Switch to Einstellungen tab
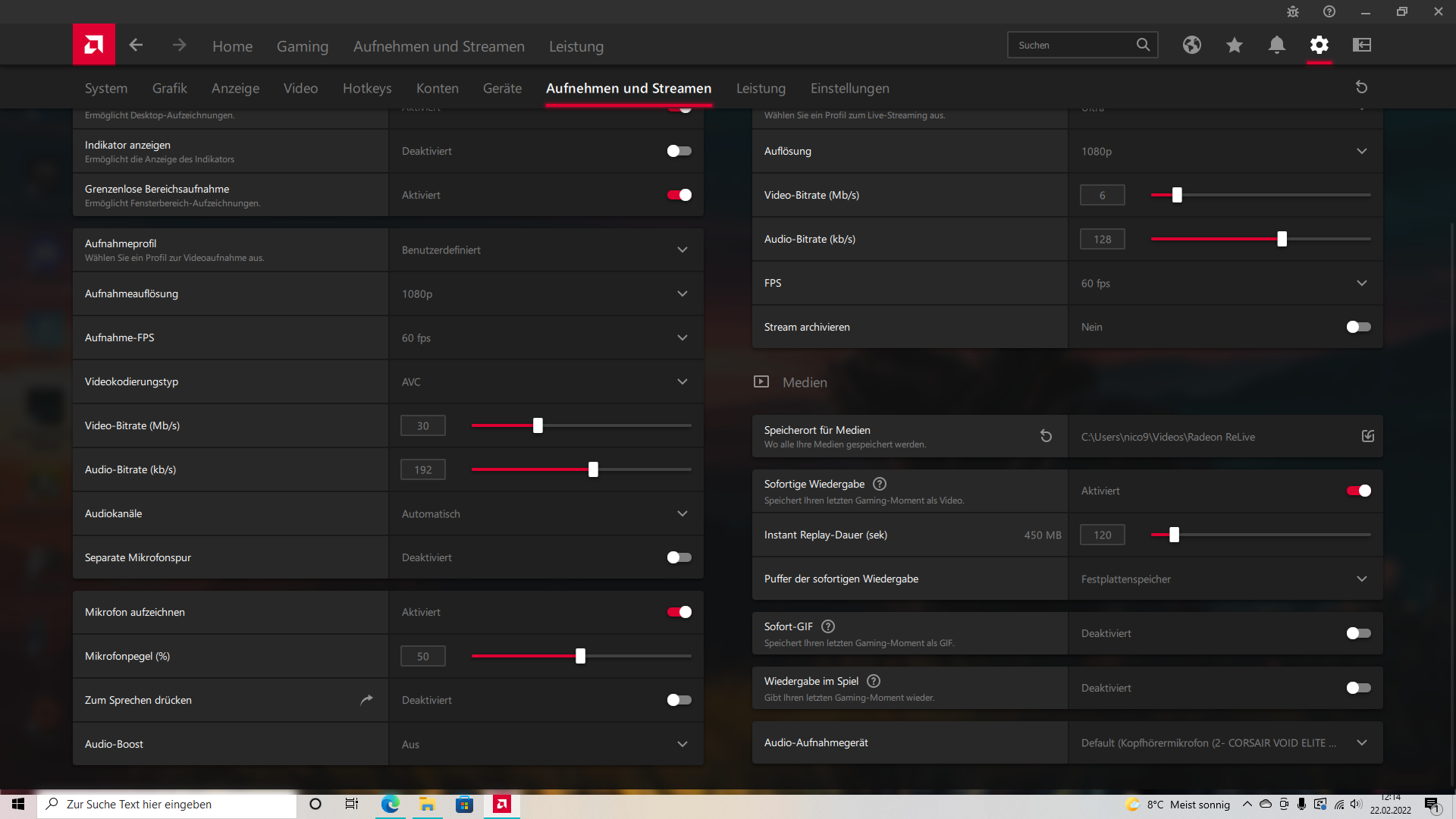 coord(849,88)
